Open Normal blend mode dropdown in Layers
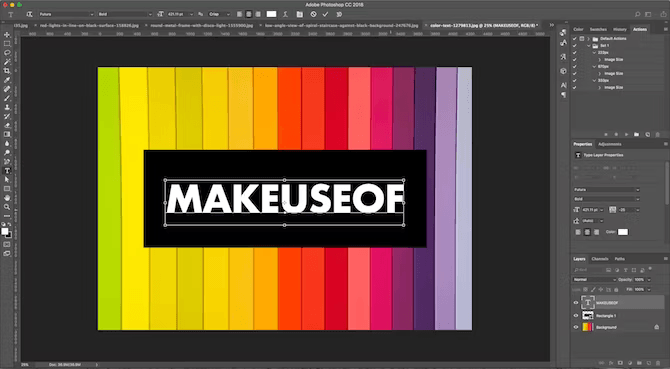 tap(594, 280)
